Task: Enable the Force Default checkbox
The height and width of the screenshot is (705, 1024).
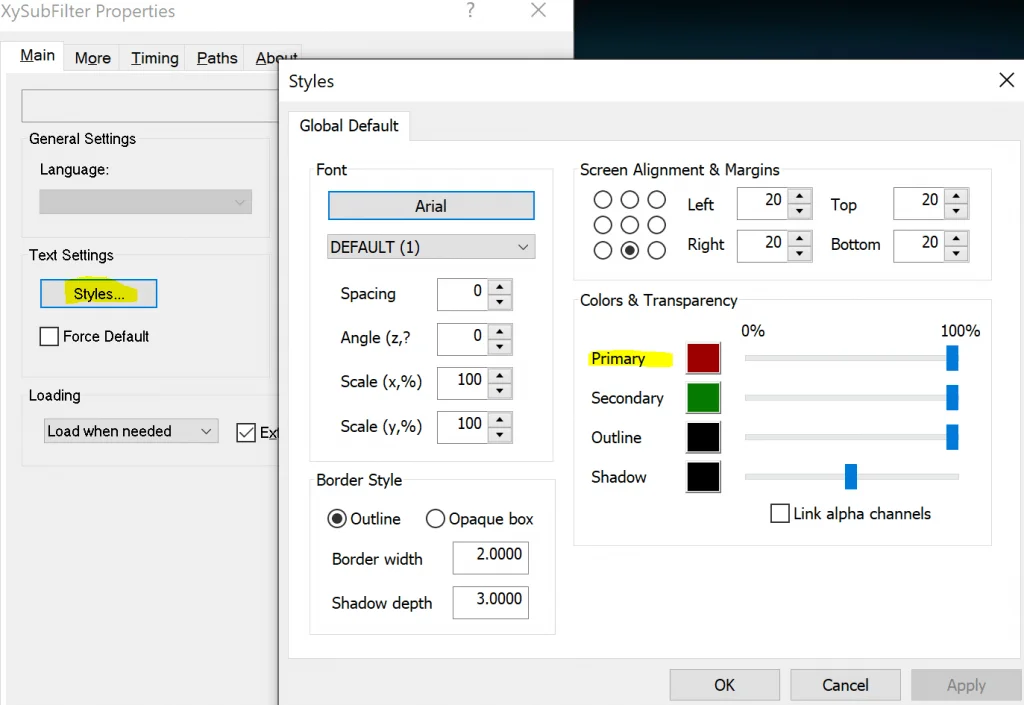Action: click(49, 336)
